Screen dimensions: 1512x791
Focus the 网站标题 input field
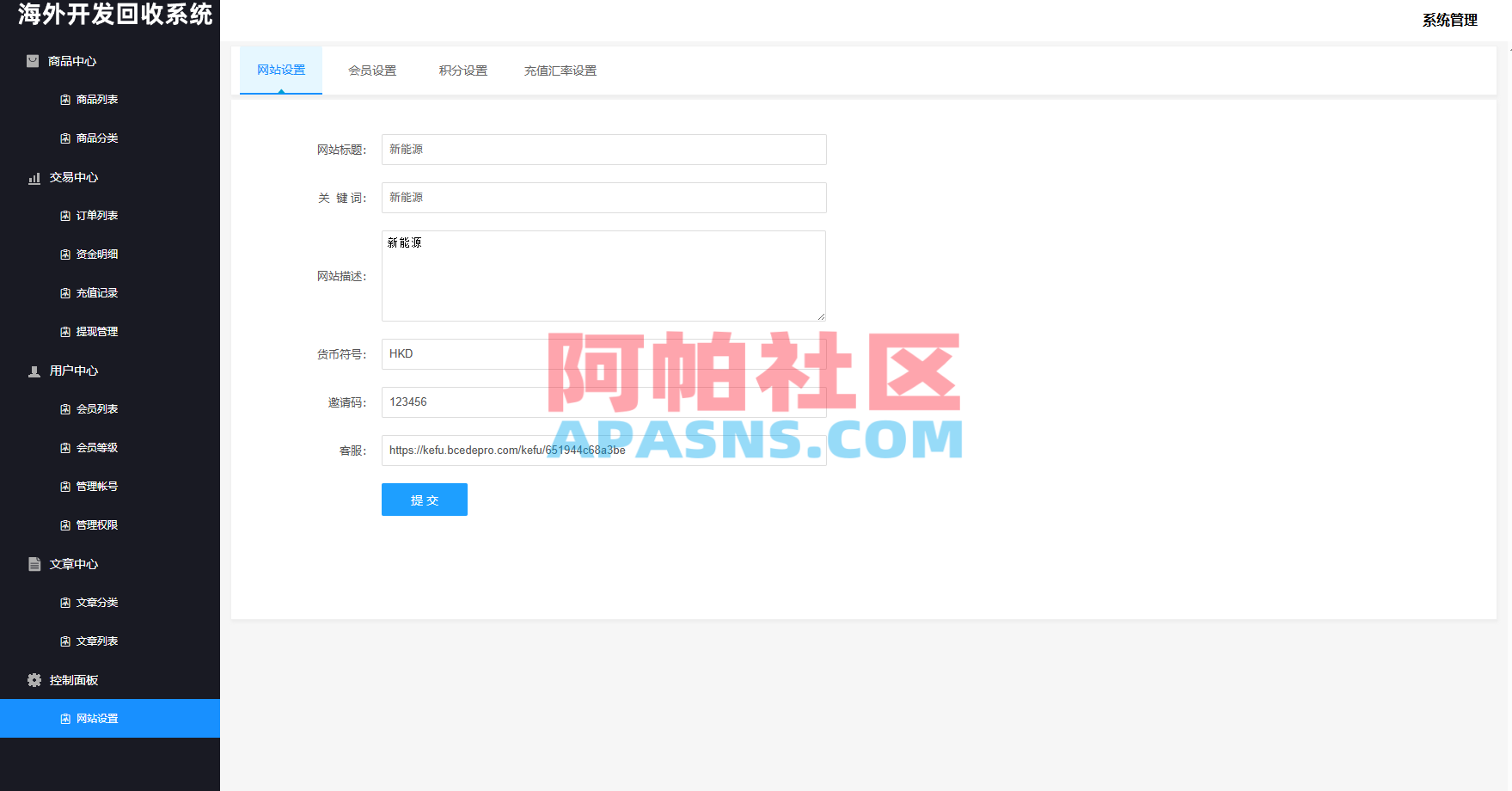604,150
